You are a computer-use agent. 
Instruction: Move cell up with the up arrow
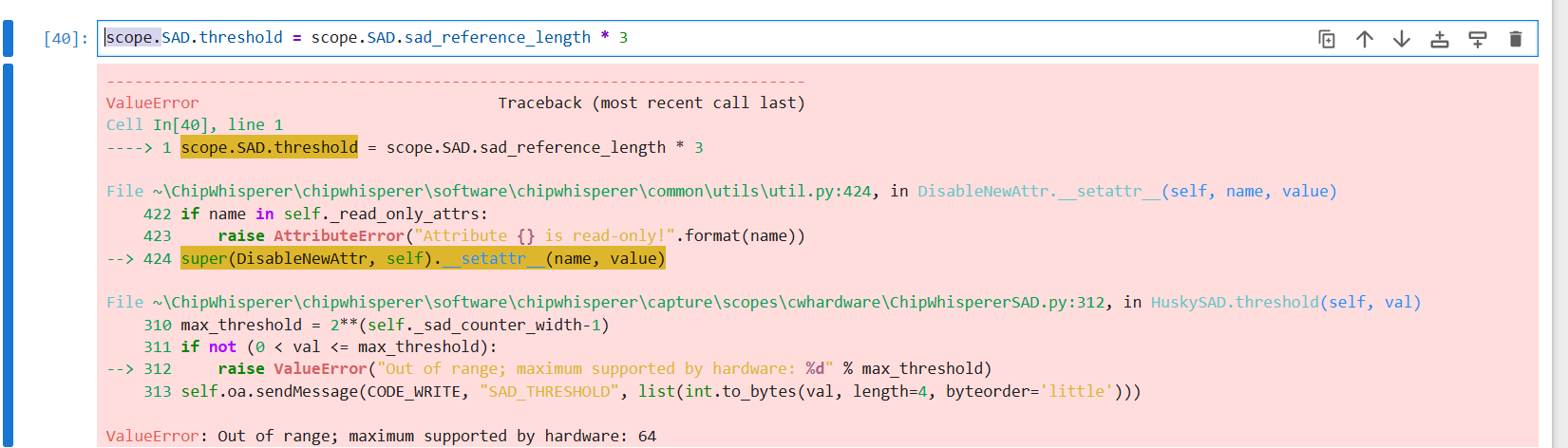tap(1364, 39)
